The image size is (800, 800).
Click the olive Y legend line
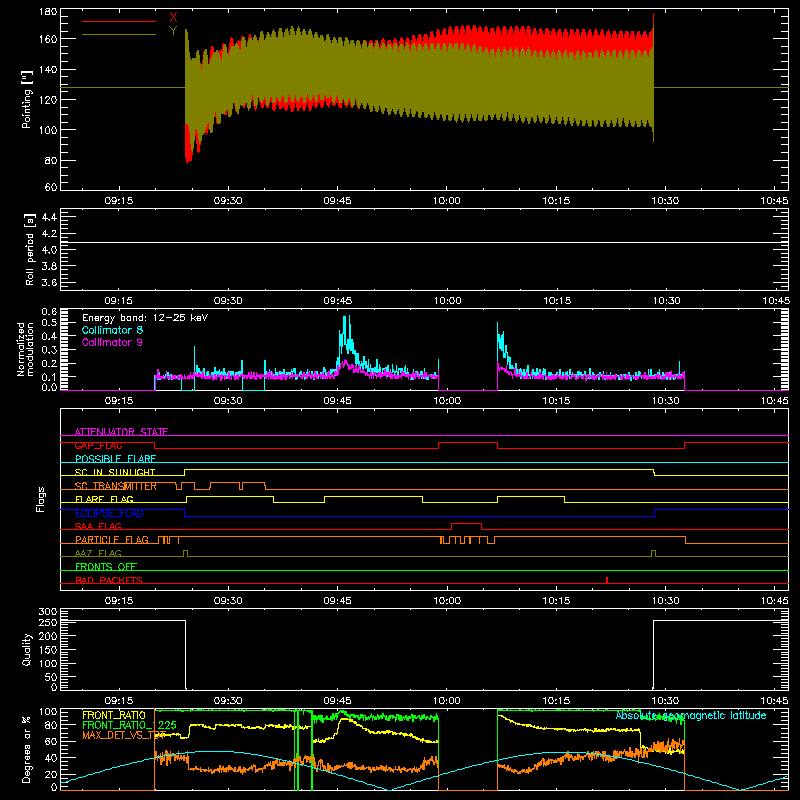tap(119, 34)
